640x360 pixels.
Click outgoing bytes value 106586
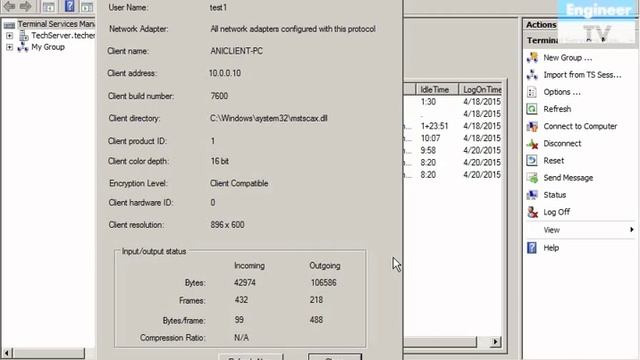(x=323, y=282)
